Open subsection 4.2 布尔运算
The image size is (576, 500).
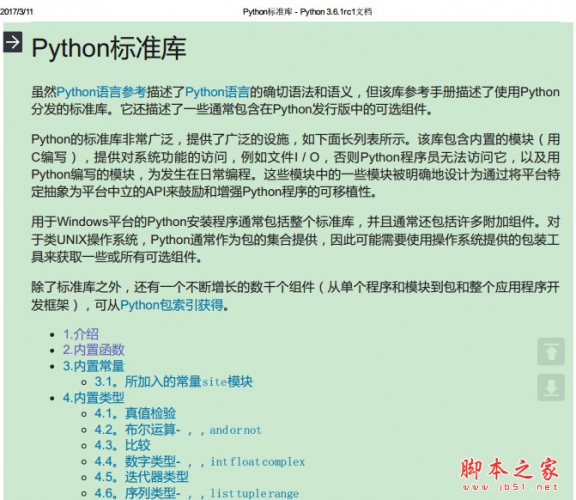coord(178,429)
